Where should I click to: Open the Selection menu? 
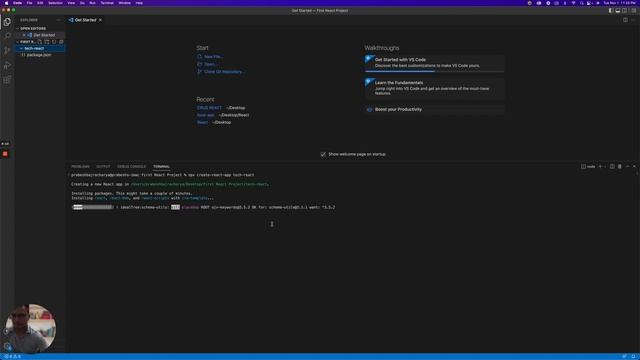pyautogui.click(x=55, y=3)
